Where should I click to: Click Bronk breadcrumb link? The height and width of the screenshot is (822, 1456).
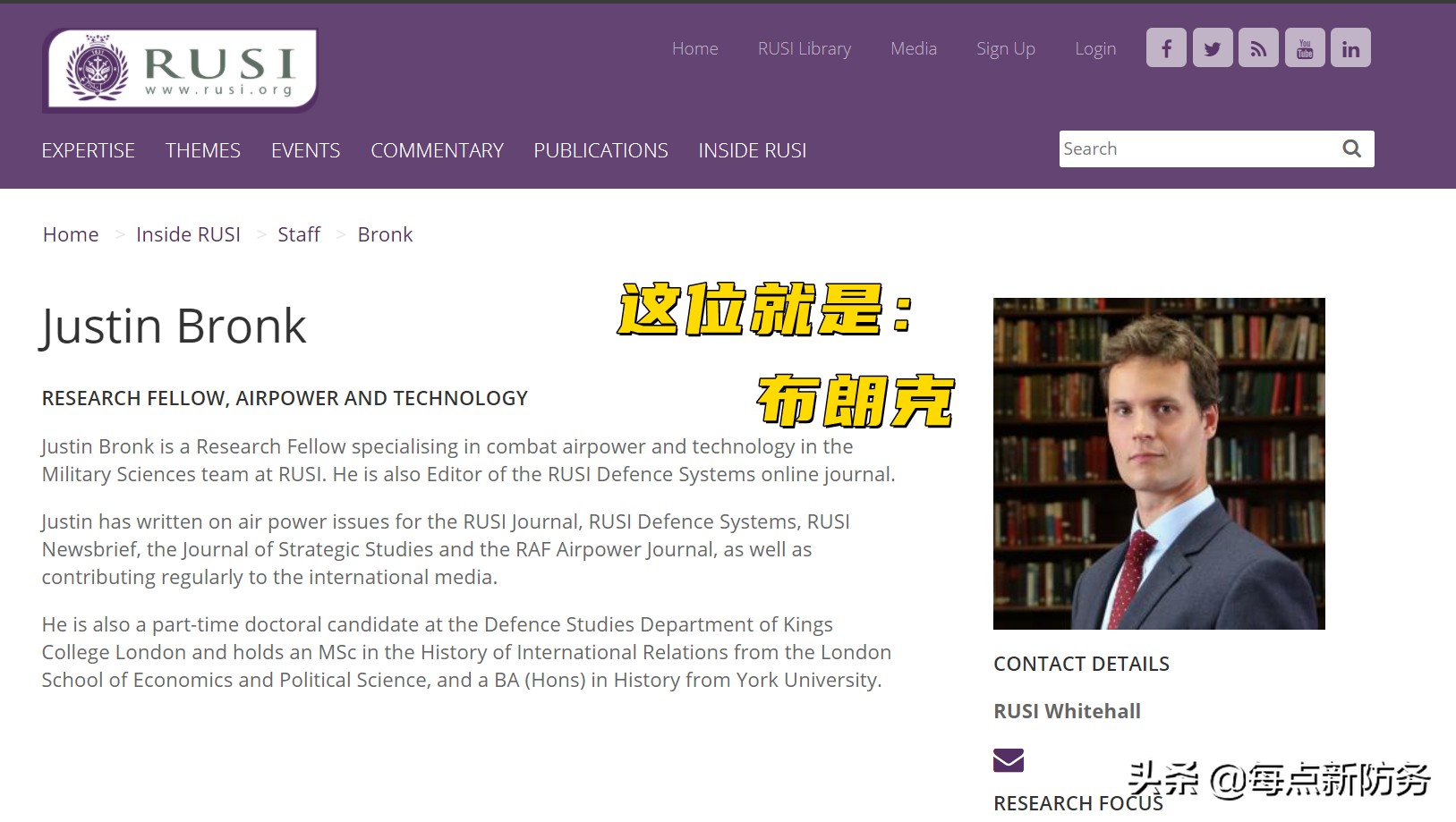pos(385,234)
